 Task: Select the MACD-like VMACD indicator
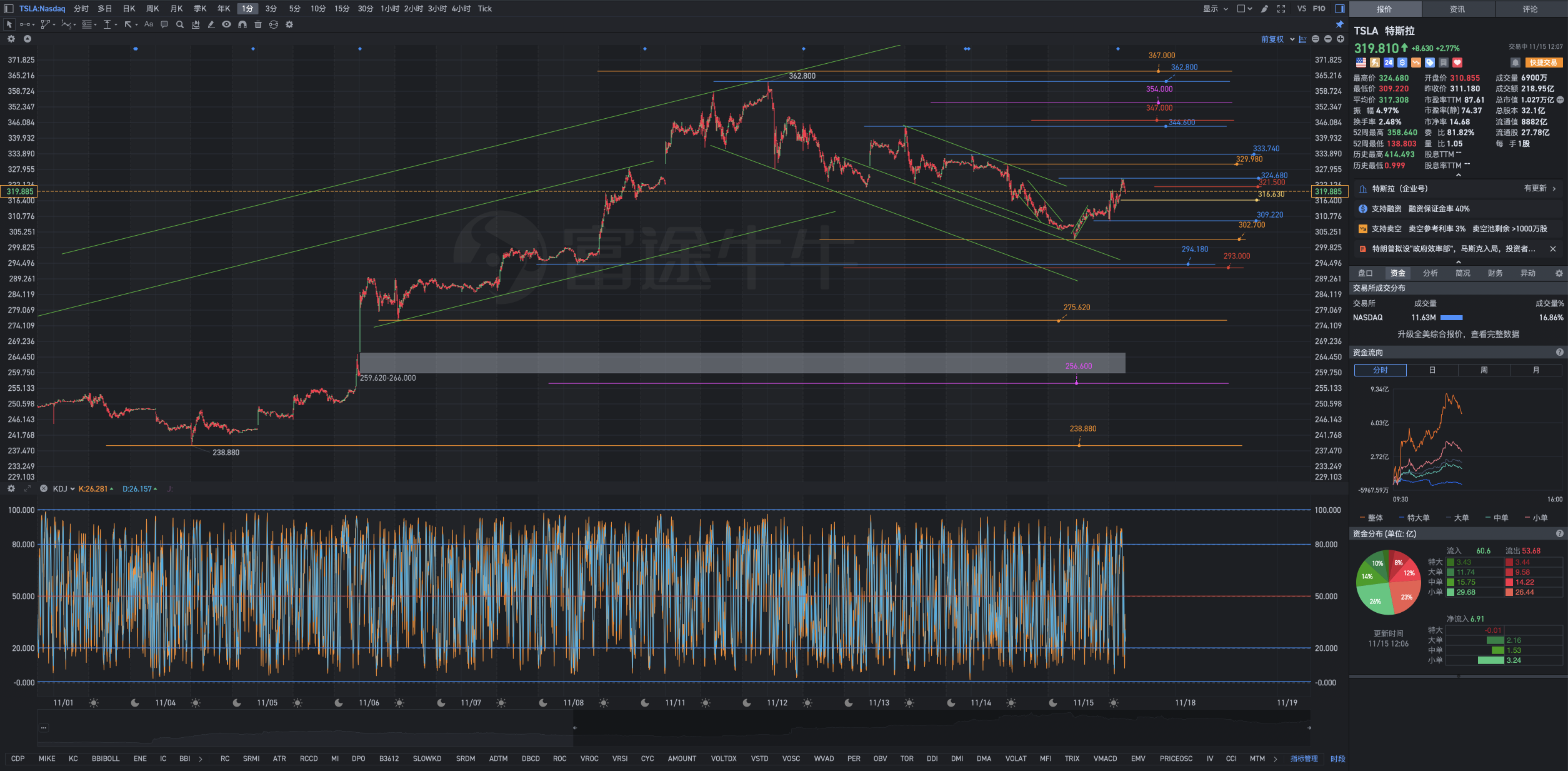(1105, 758)
